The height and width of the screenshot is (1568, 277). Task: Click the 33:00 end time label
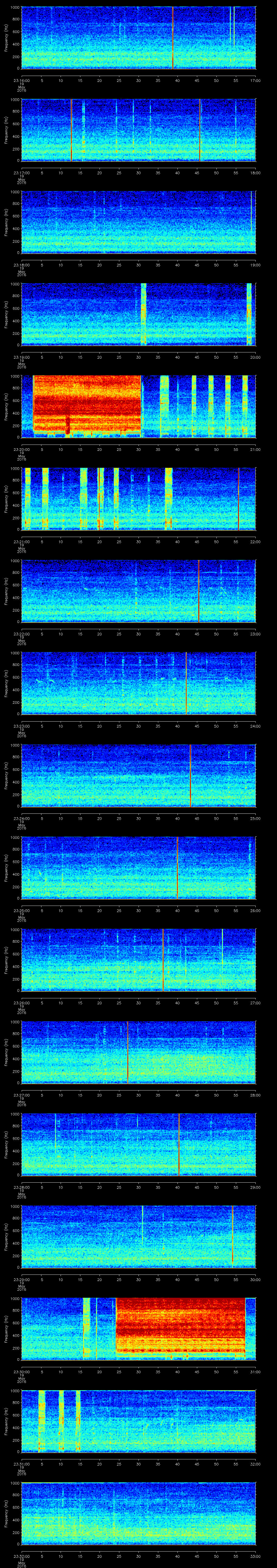click(255, 1556)
